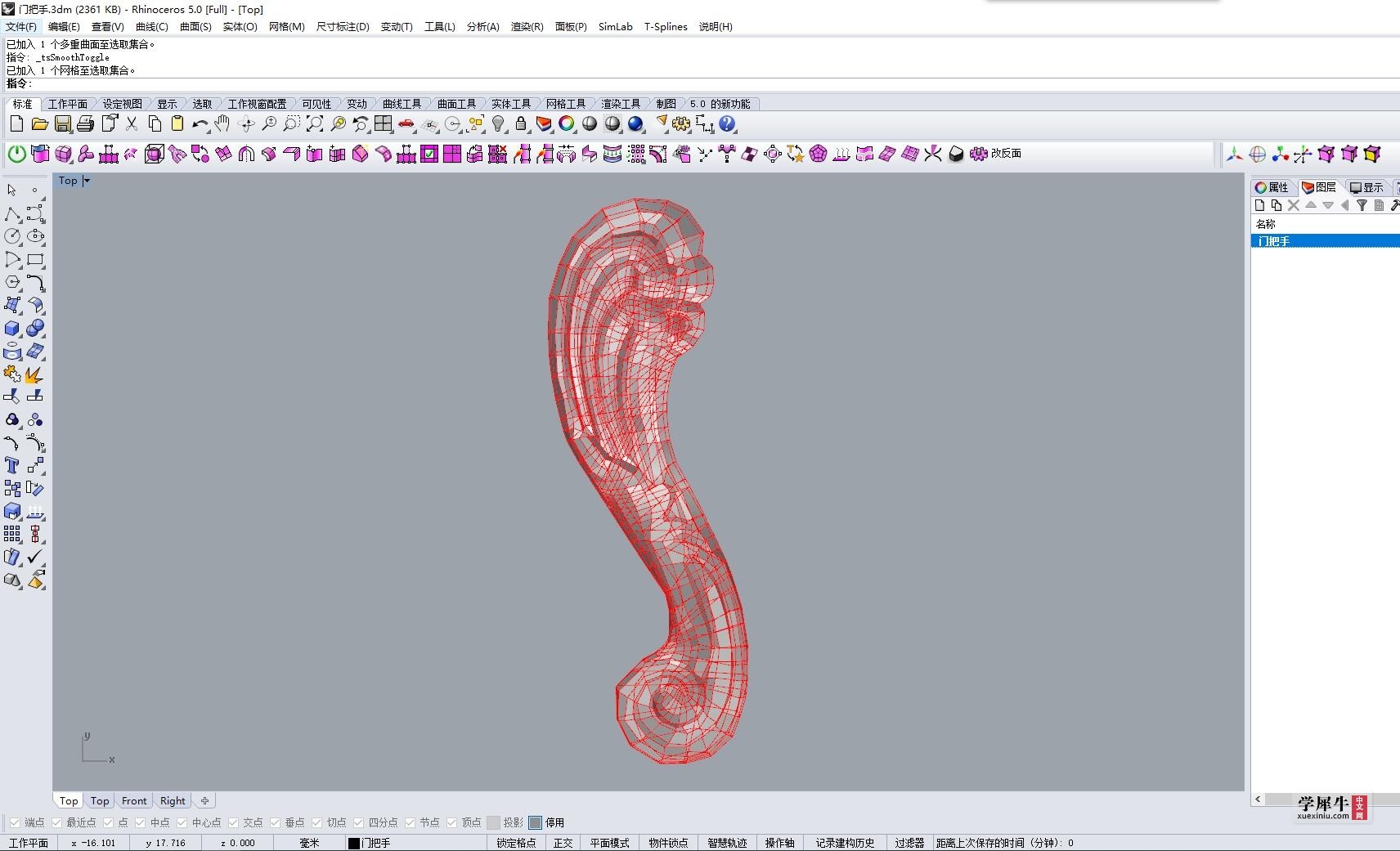Image resolution: width=1400 pixels, height=851 pixels.
Task: Click the Explode icon in left toolbar
Action: [35, 374]
